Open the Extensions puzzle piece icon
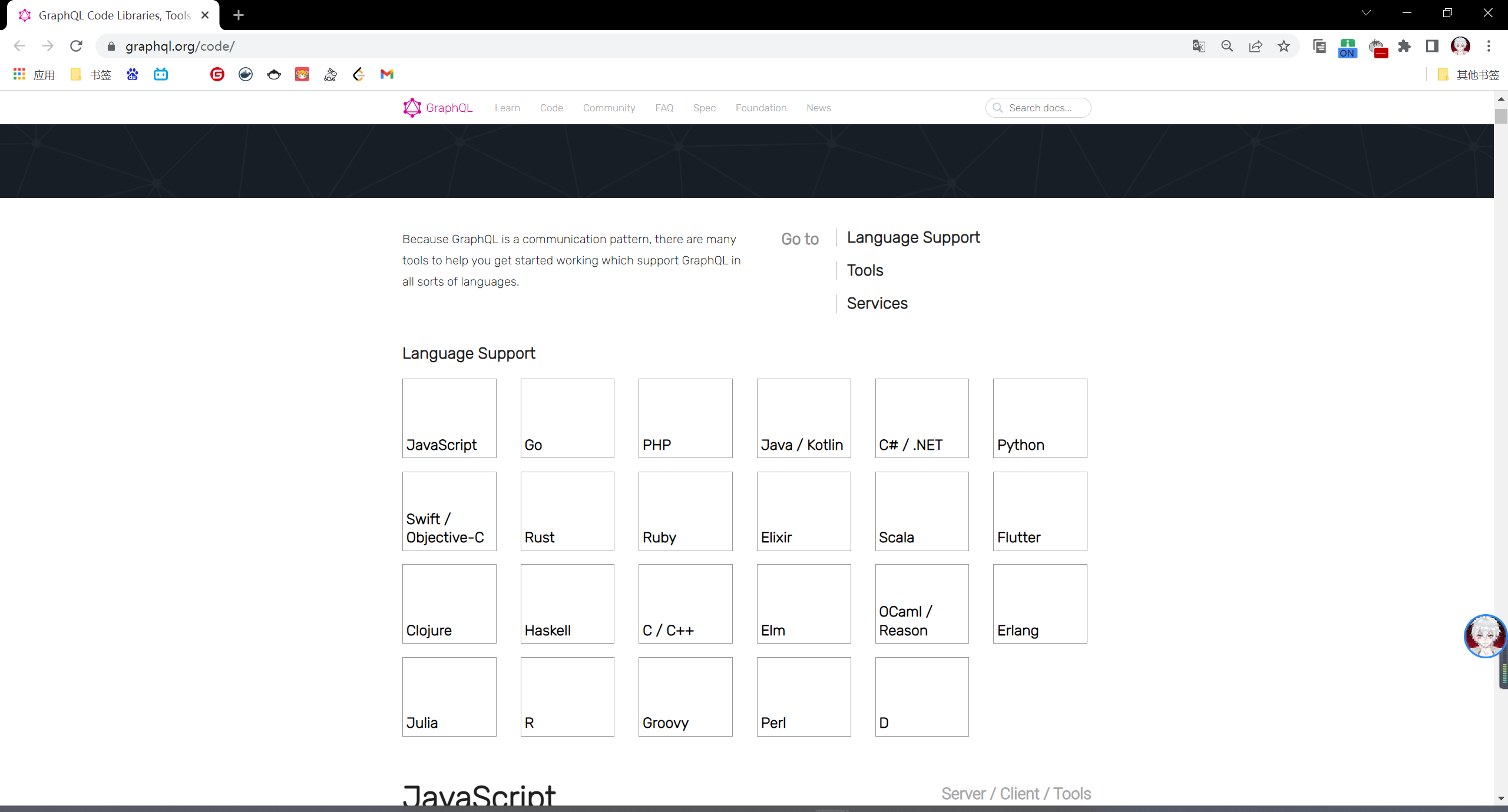This screenshot has width=1508, height=812. [x=1404, y=46]
